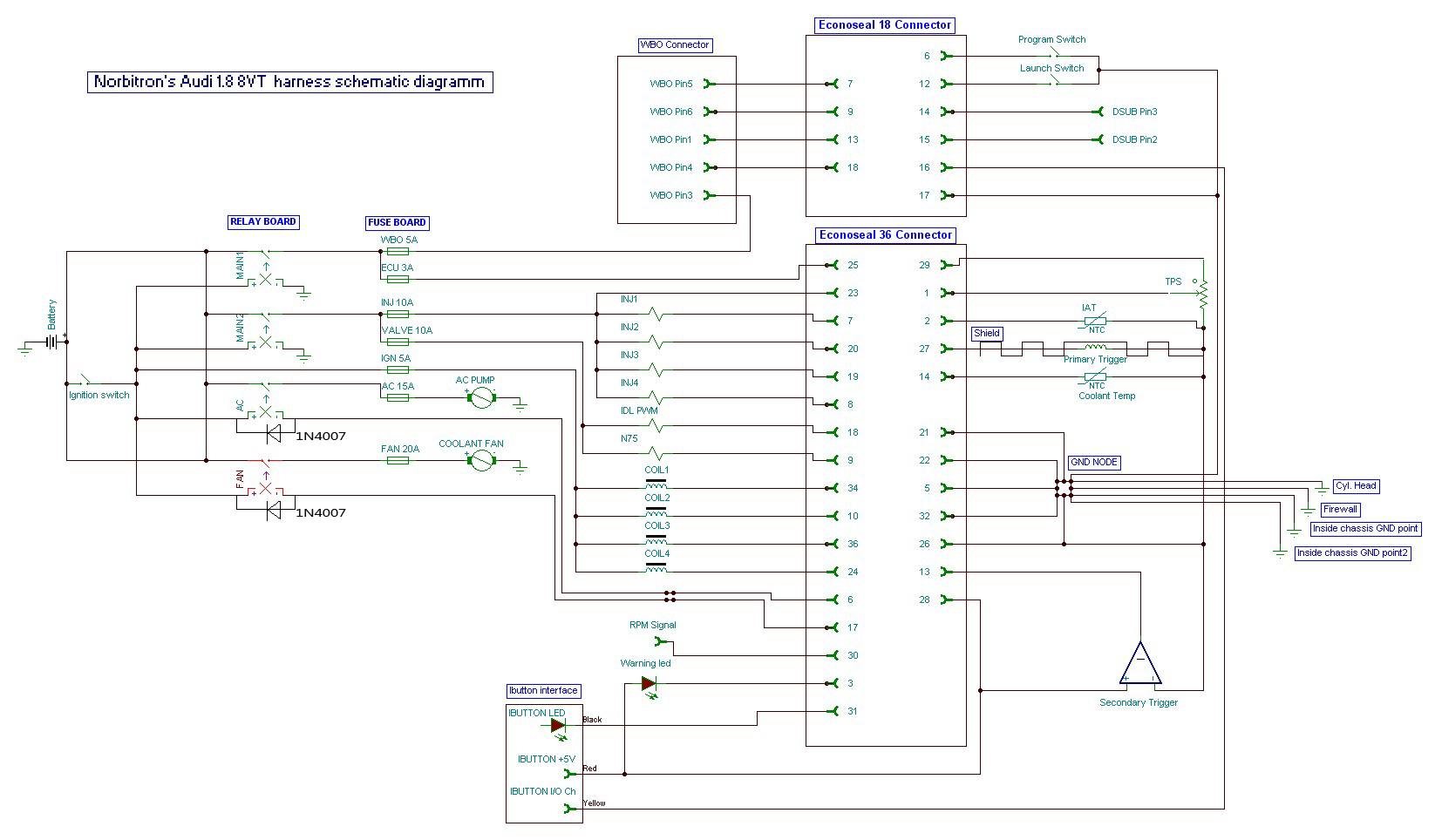Click the ECU 3A fuse symbol

(398, 279)
